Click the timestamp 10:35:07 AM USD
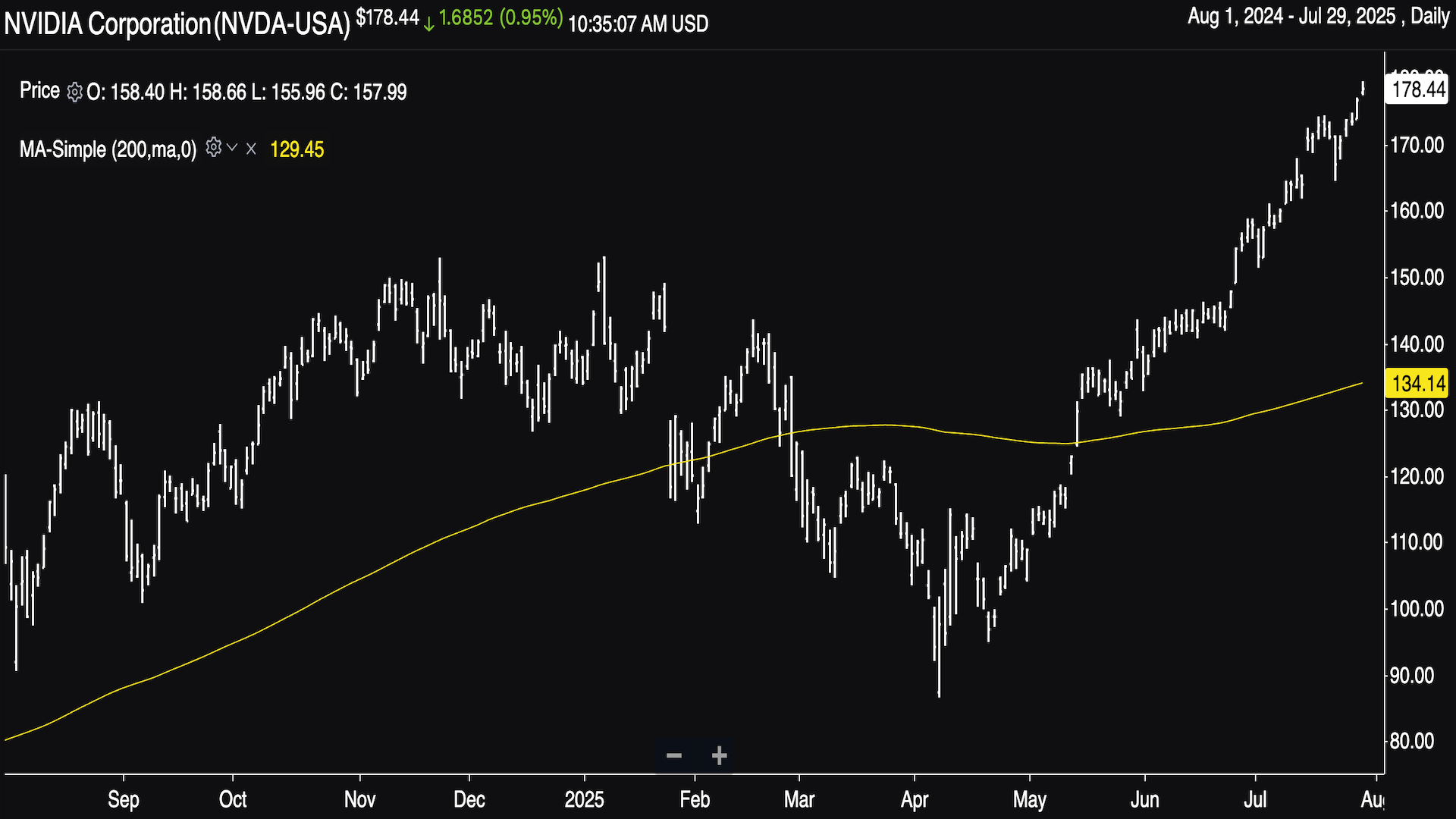Viewport: 1456px width, 819px height. pos(639,24)
